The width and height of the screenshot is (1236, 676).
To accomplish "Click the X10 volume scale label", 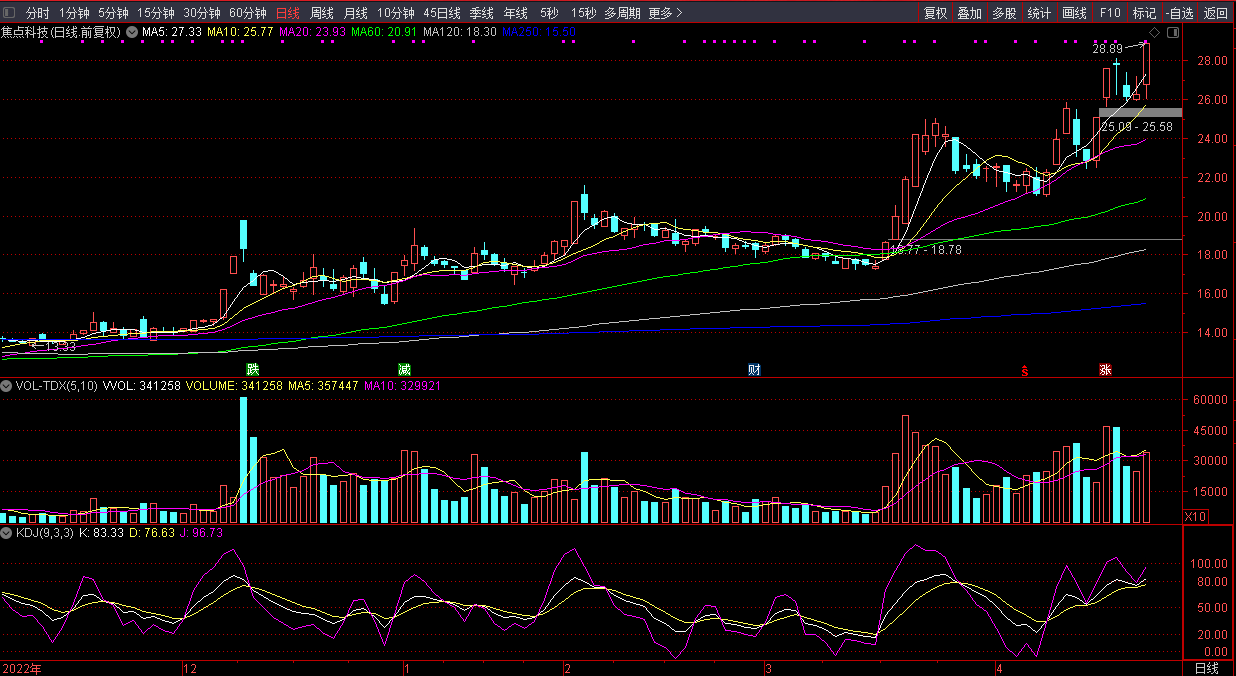I will pyautogui.click(x=1194, y=517).
